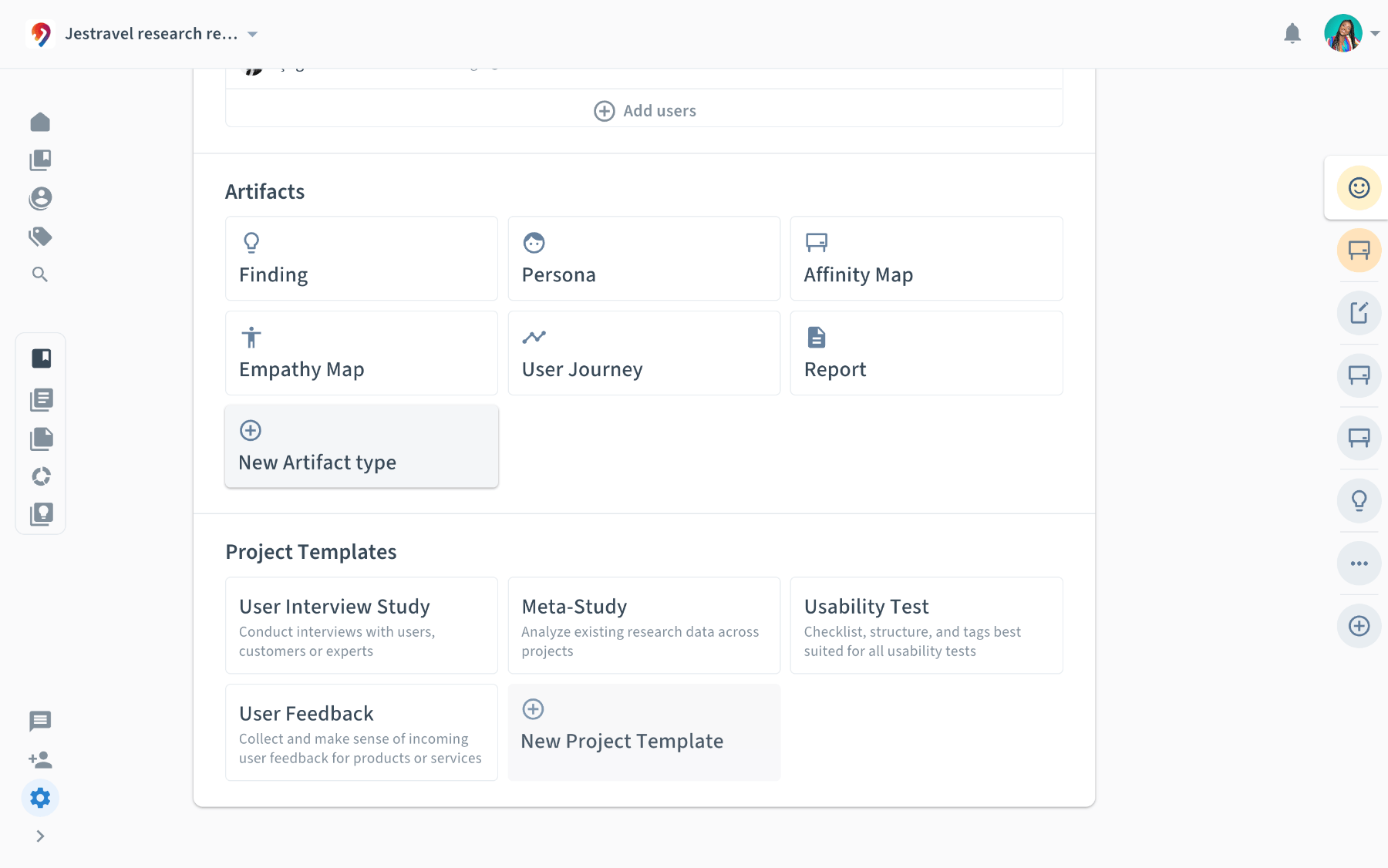This screenshot has height=868, width=1388.
Task: Open the notifications bell
Action: point(1292,34)
